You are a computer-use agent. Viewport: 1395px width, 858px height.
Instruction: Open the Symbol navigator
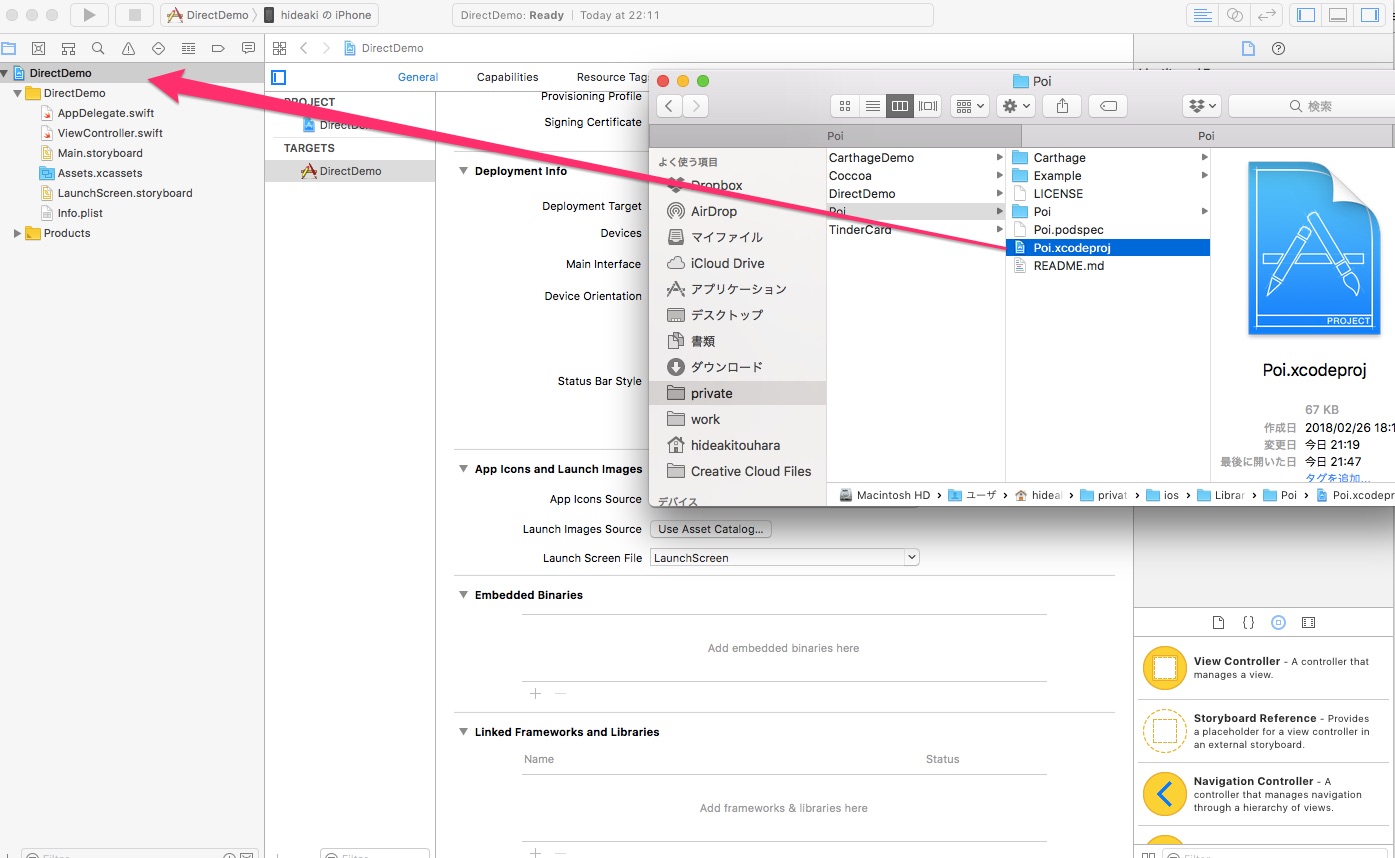[x=68, y=48]
